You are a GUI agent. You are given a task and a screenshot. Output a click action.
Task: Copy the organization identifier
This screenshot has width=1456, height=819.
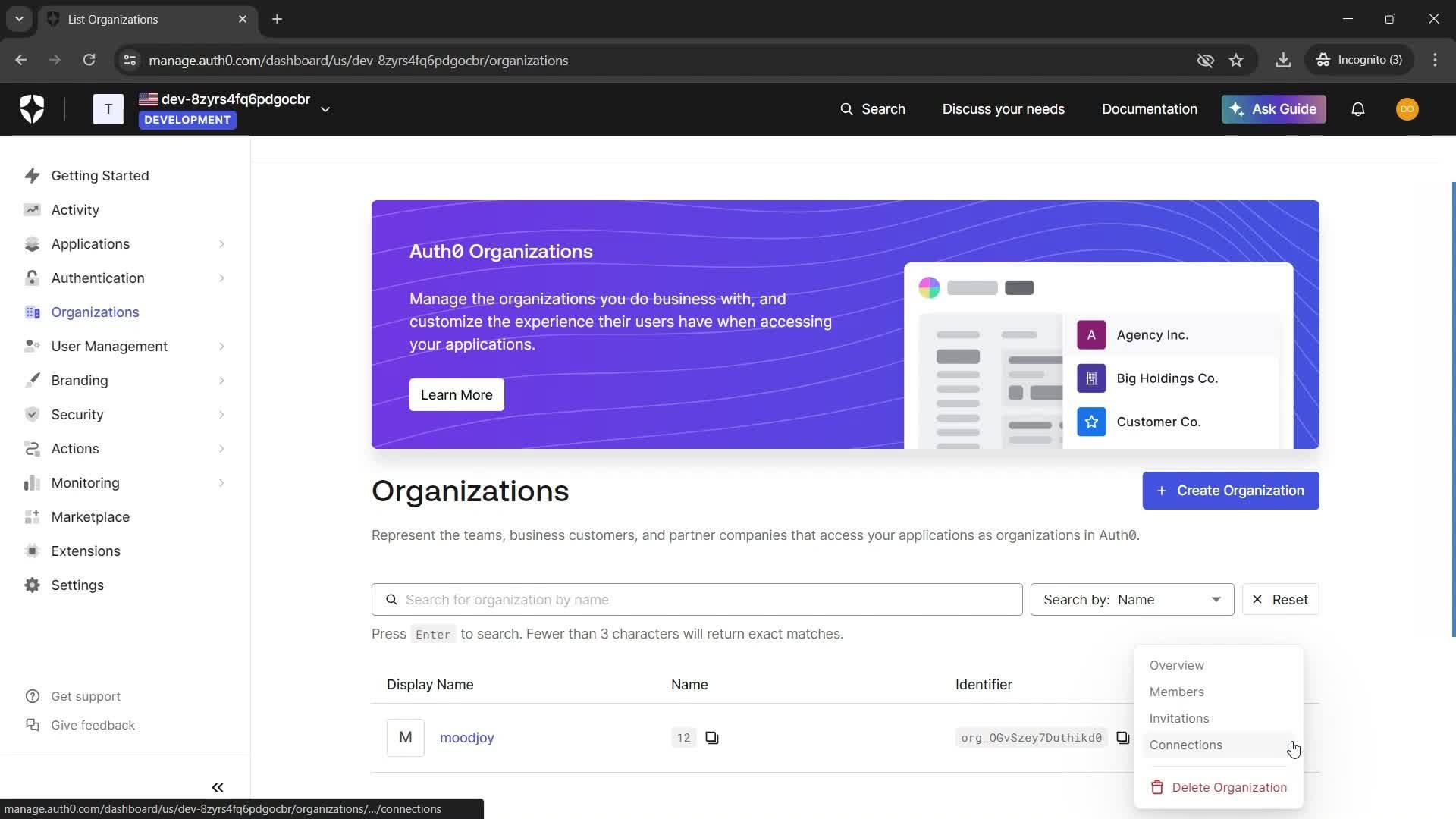point(1123,738)
